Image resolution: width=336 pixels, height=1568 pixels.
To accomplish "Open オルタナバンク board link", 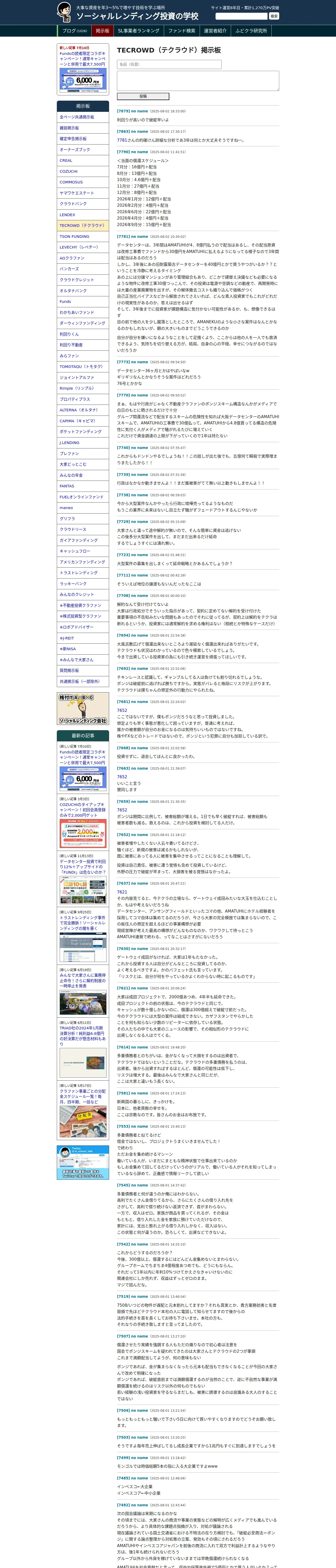I will pos(83,291).
